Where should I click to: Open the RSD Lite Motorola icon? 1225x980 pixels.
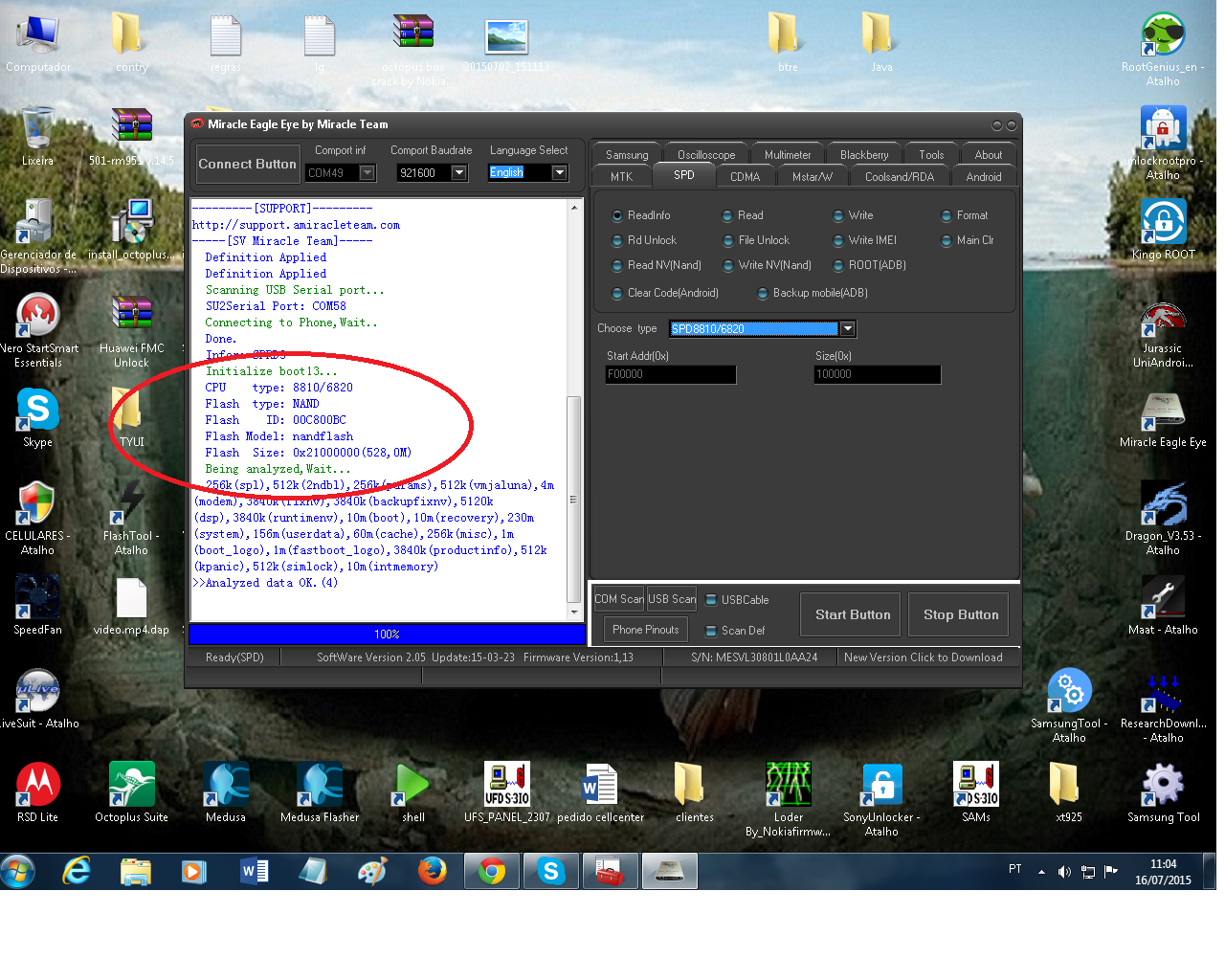coord(38,786)
